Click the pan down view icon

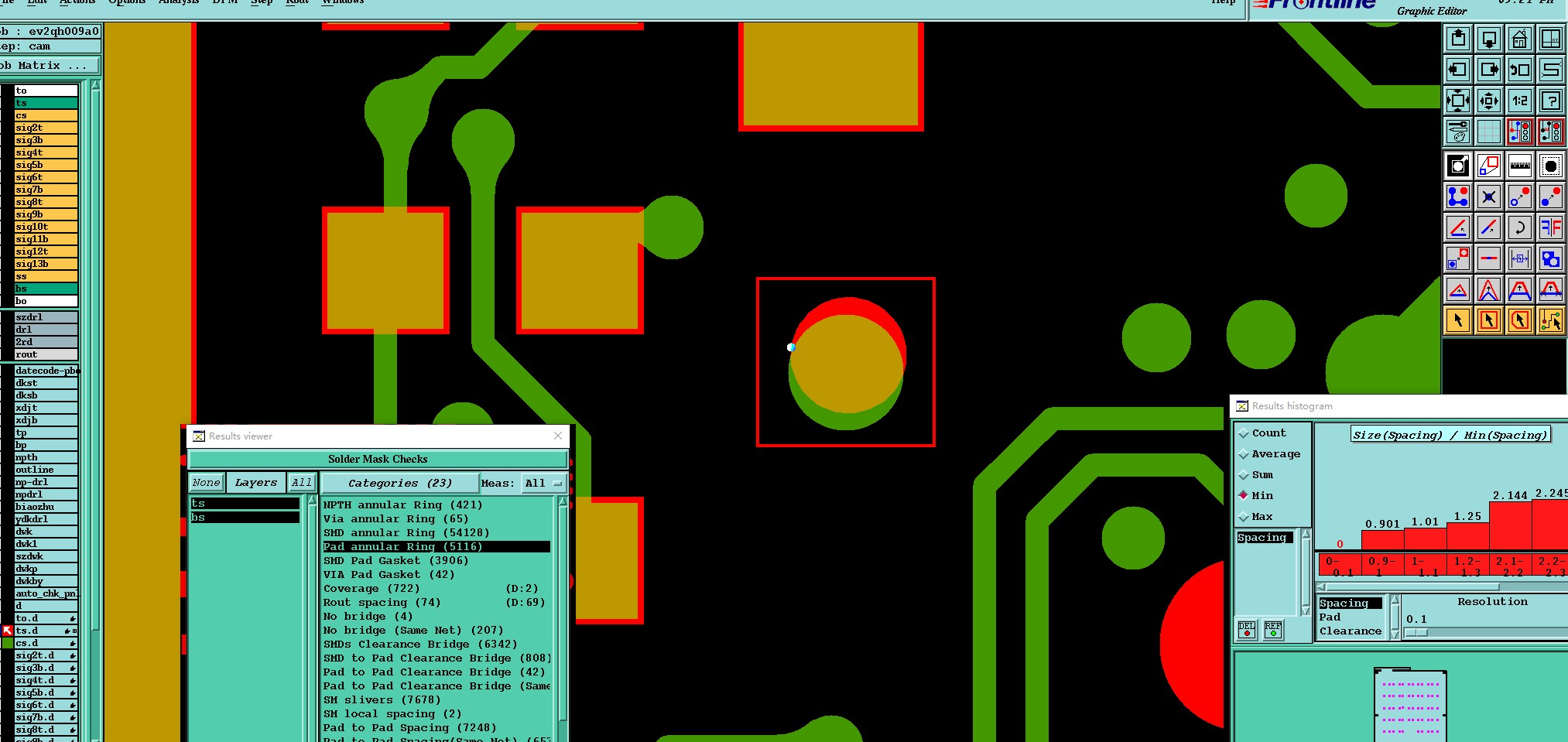tap(1488, 39)
